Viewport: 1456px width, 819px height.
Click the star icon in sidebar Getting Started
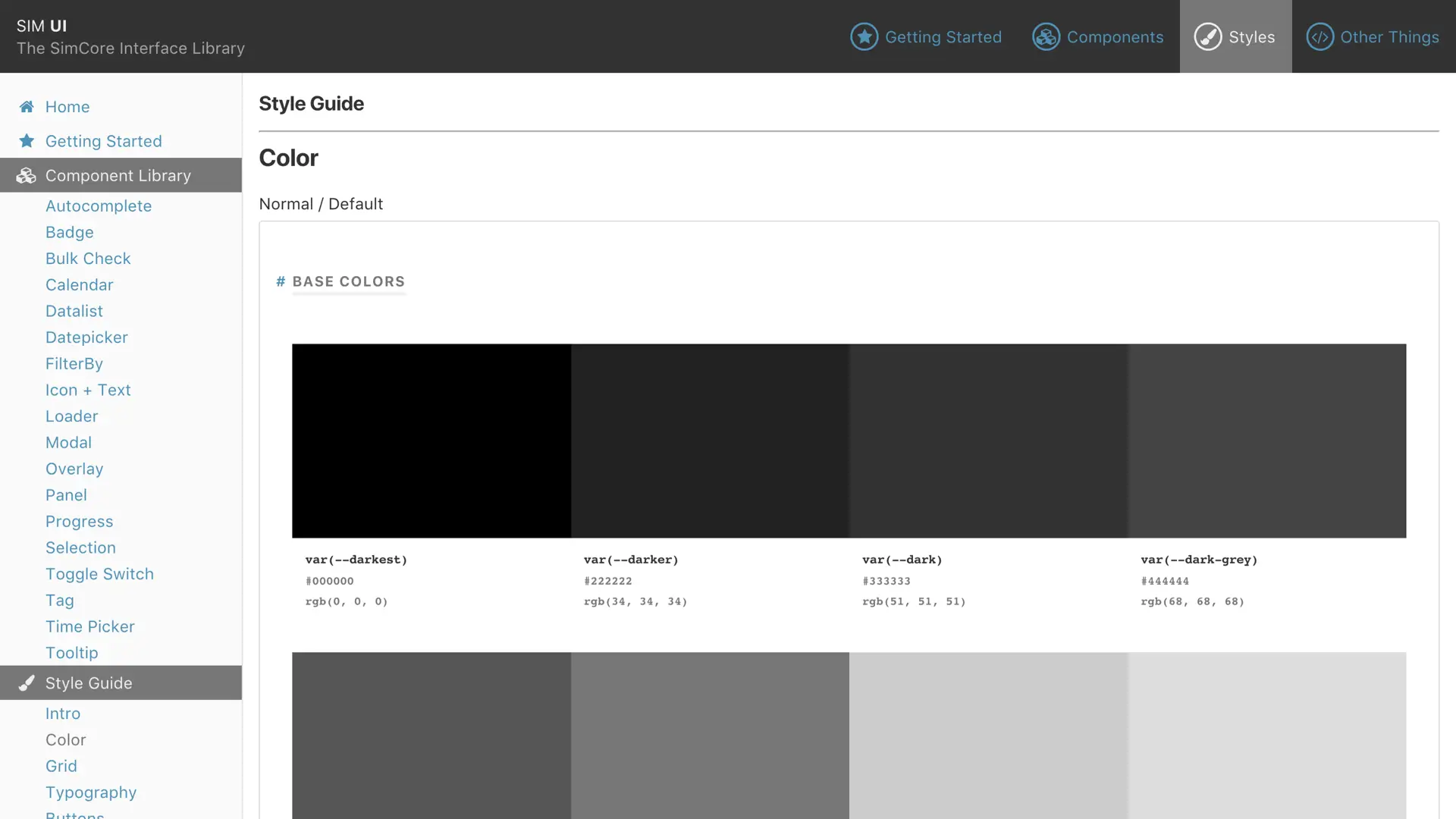27,141
